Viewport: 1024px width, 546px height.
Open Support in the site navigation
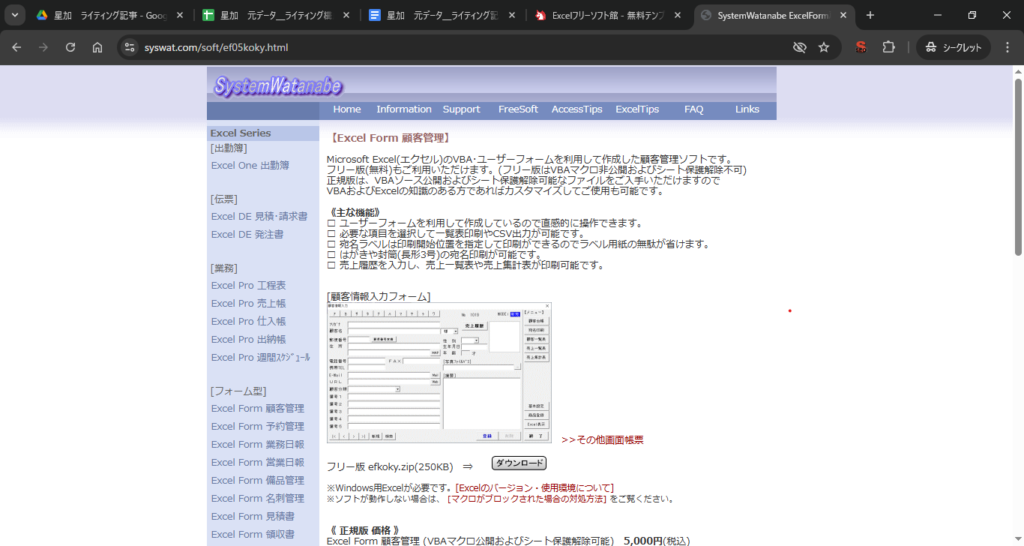(x=461, y=110)
